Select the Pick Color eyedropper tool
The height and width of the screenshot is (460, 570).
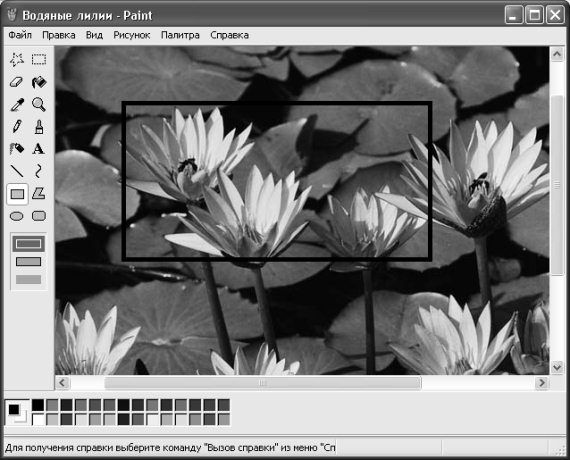17,105
